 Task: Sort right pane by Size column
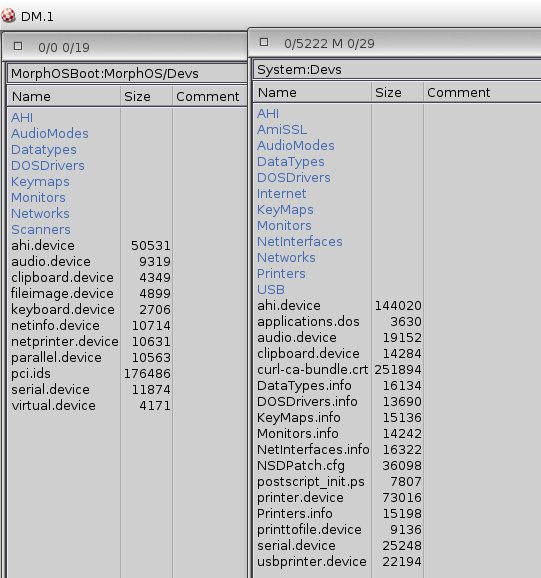397,93
